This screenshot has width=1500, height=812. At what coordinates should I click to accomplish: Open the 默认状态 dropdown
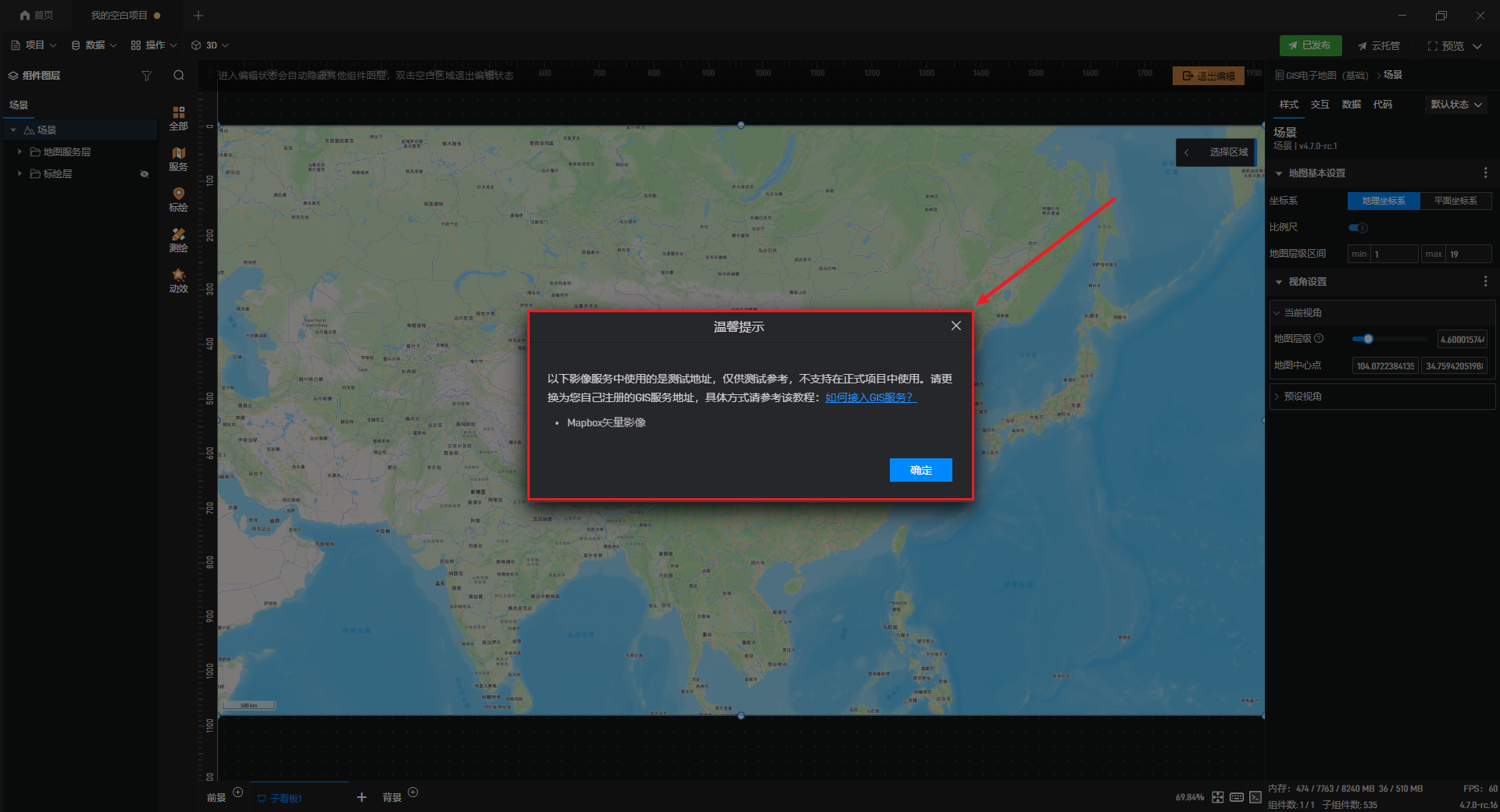(1455, 105)
